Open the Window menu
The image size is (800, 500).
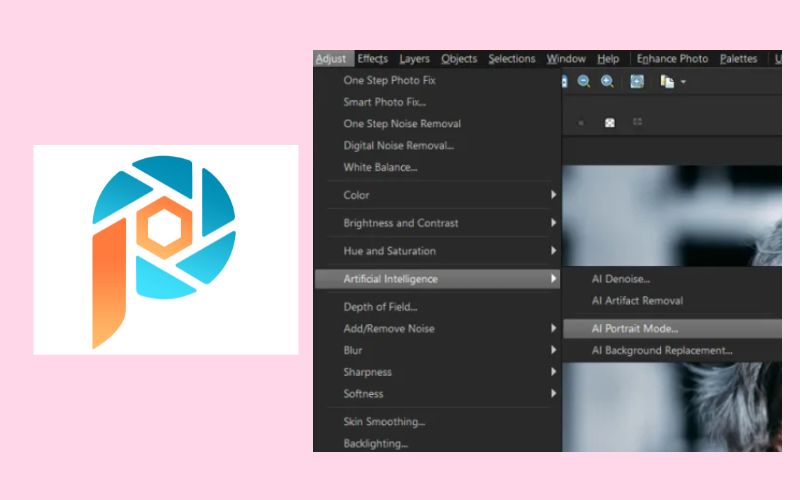tap(566, 59)
